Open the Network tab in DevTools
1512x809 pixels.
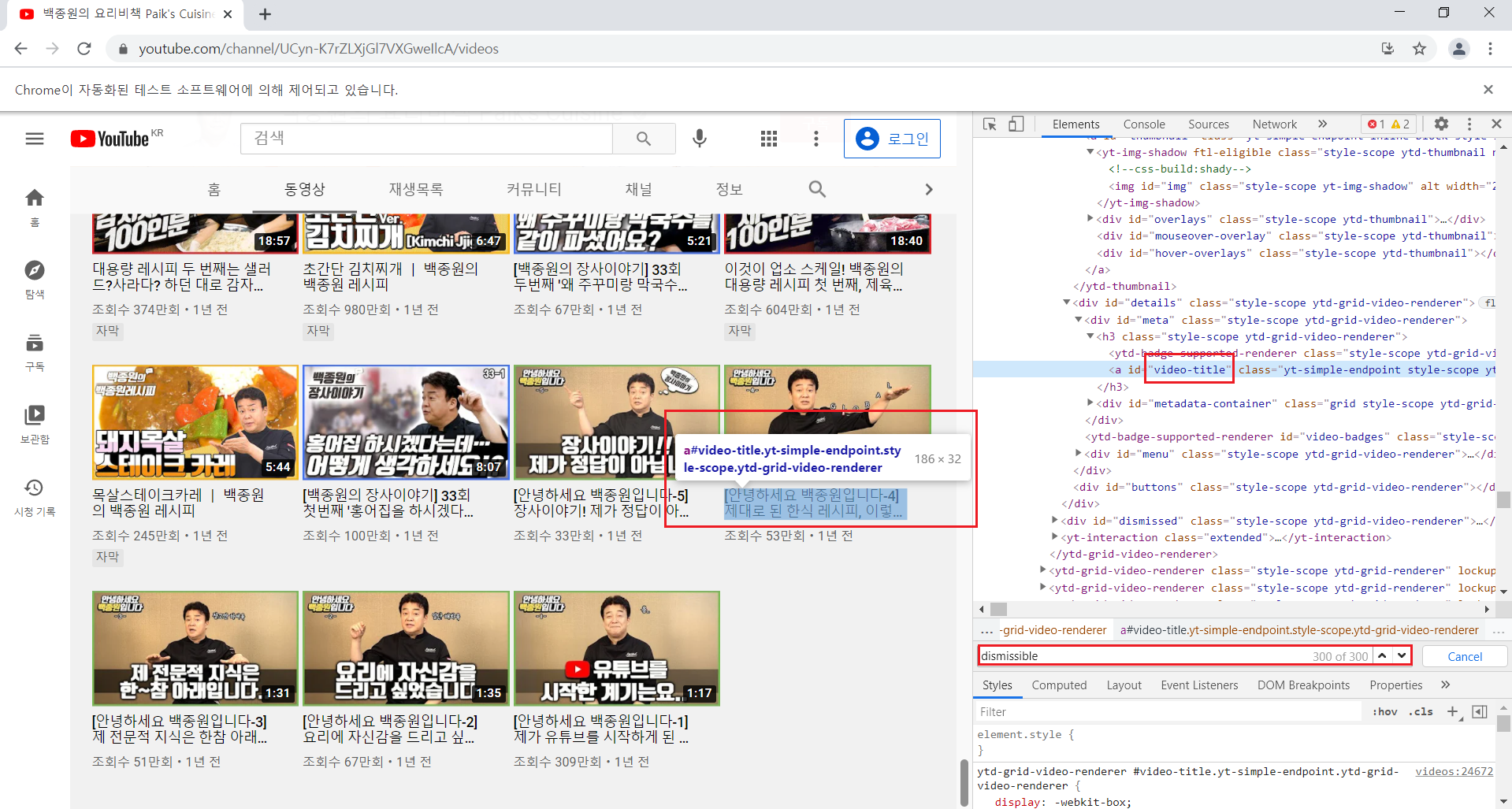click(x=1274, y=124)
